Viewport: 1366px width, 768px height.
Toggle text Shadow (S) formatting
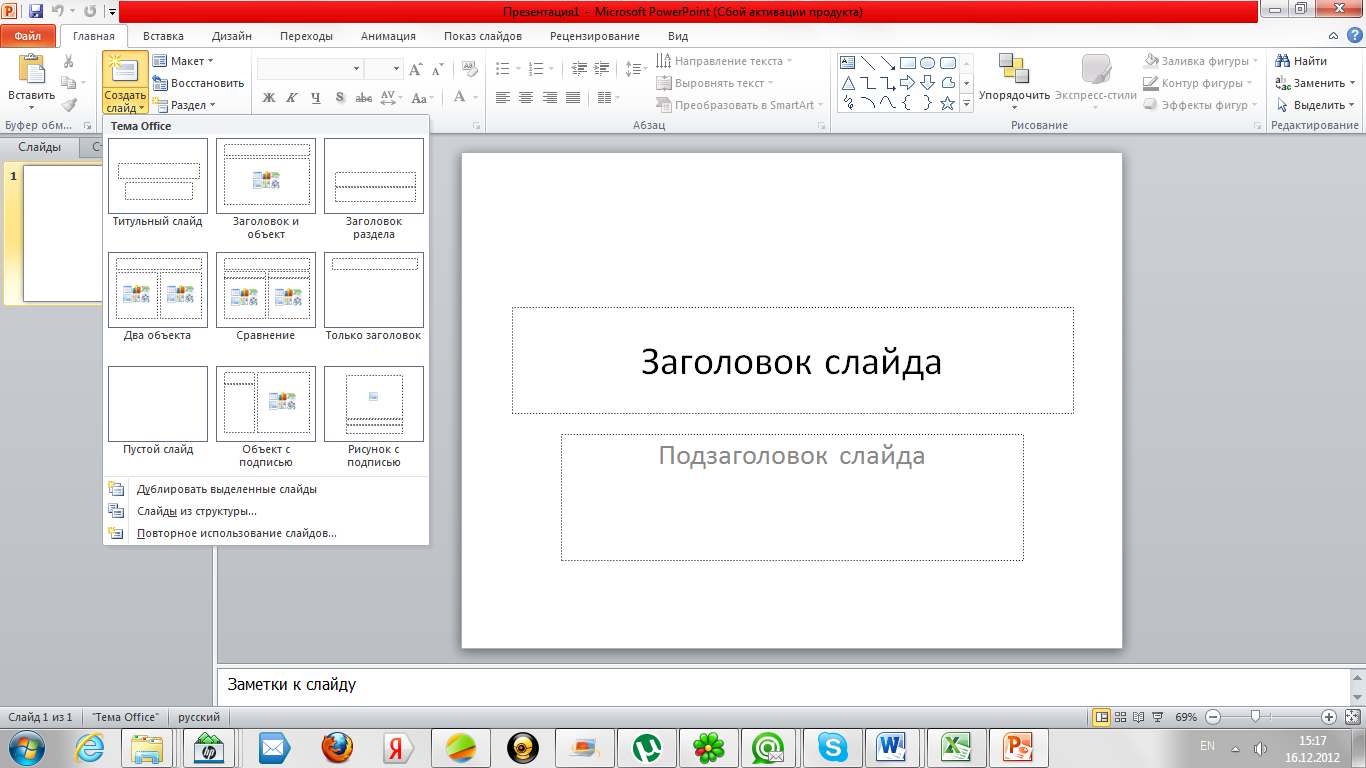point(340,98)
